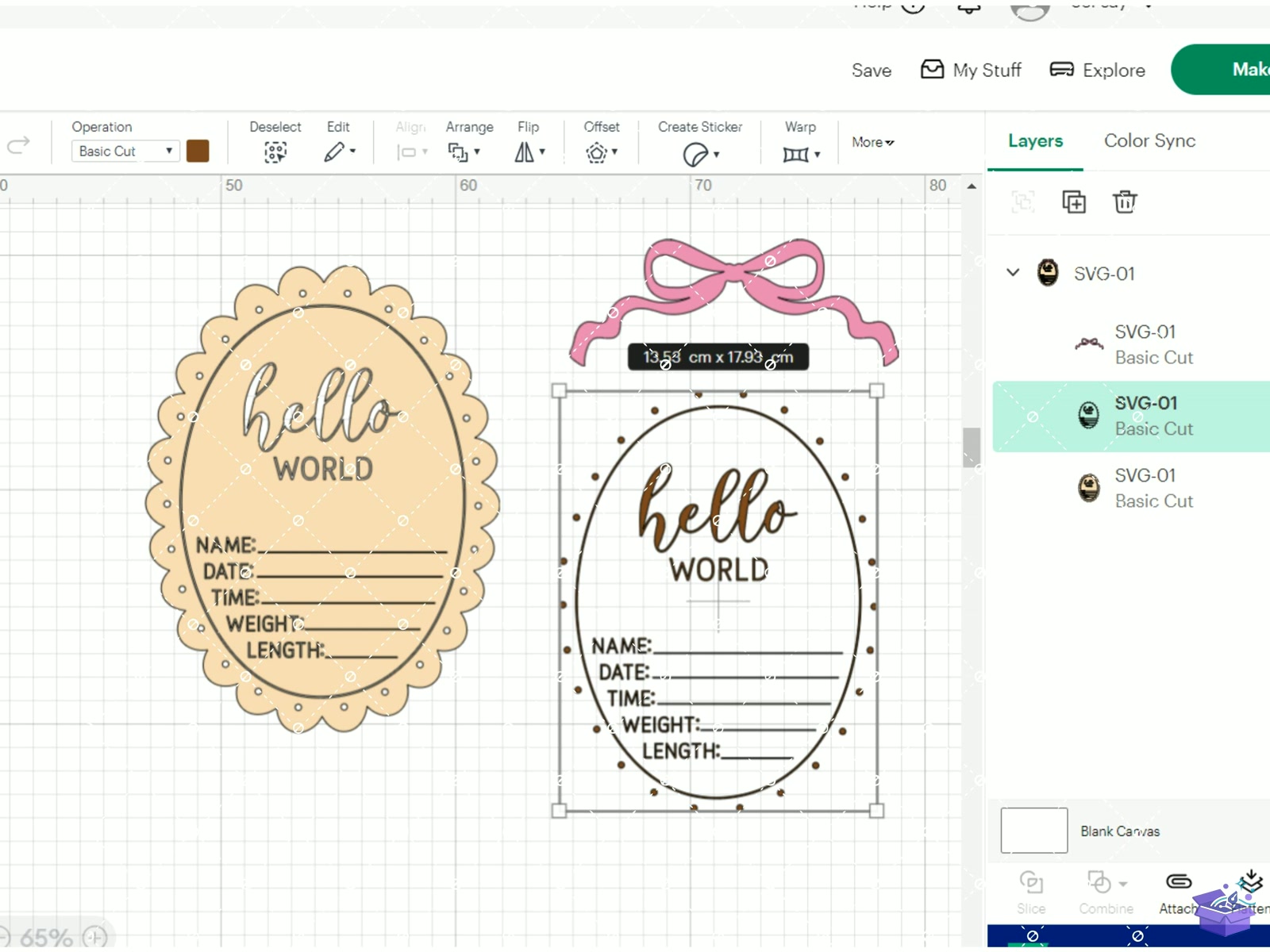The image size is (1270, 952).
Task: Click the Slice tool
Action: pyautogui.click(x=1031, y=892)
